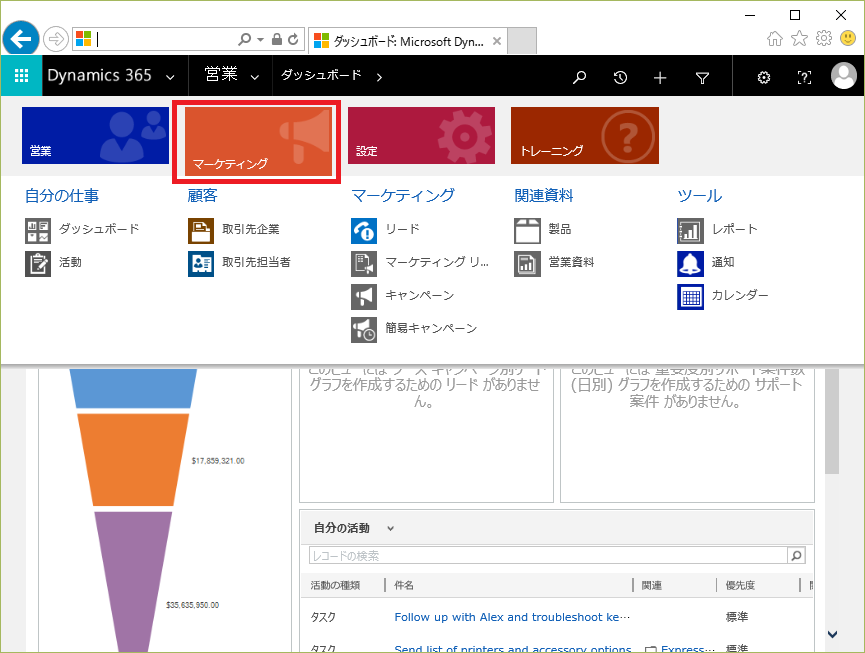The image size is (865, 653).
Task: Click the 営業資料 text link
Action: [x=571, y=263]
